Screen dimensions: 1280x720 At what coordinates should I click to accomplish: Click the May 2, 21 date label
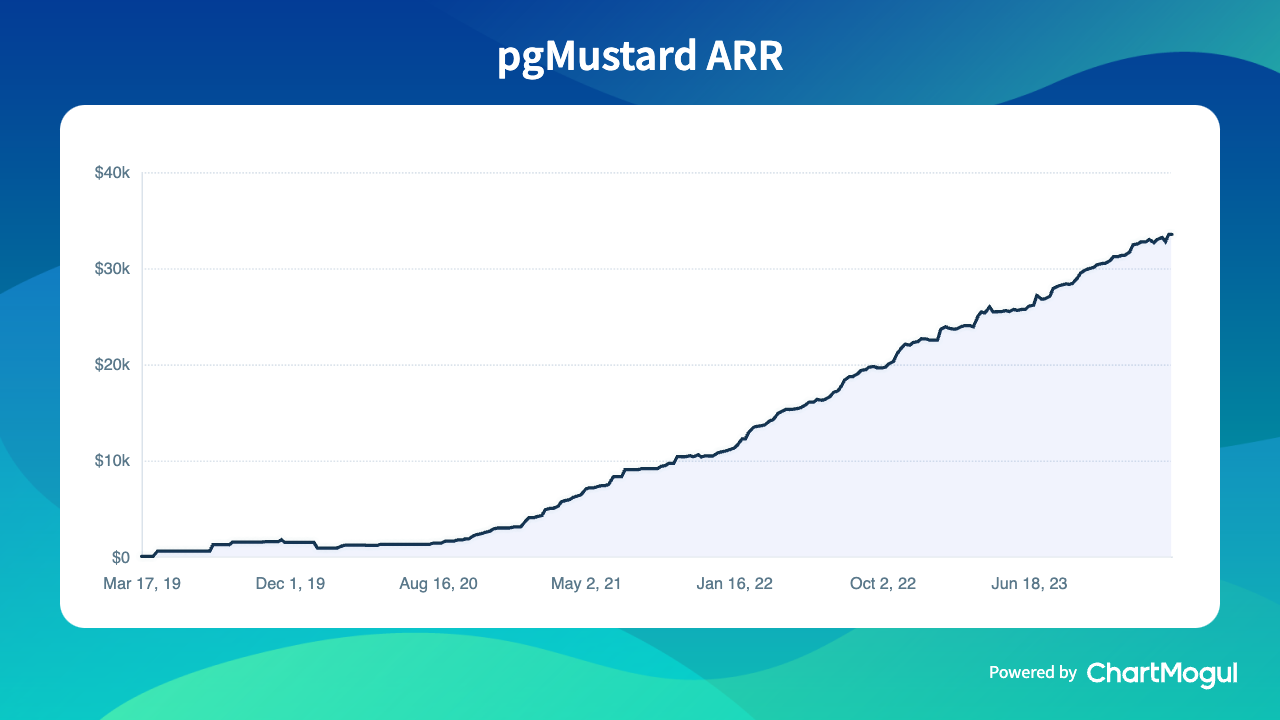coord(586,584)
